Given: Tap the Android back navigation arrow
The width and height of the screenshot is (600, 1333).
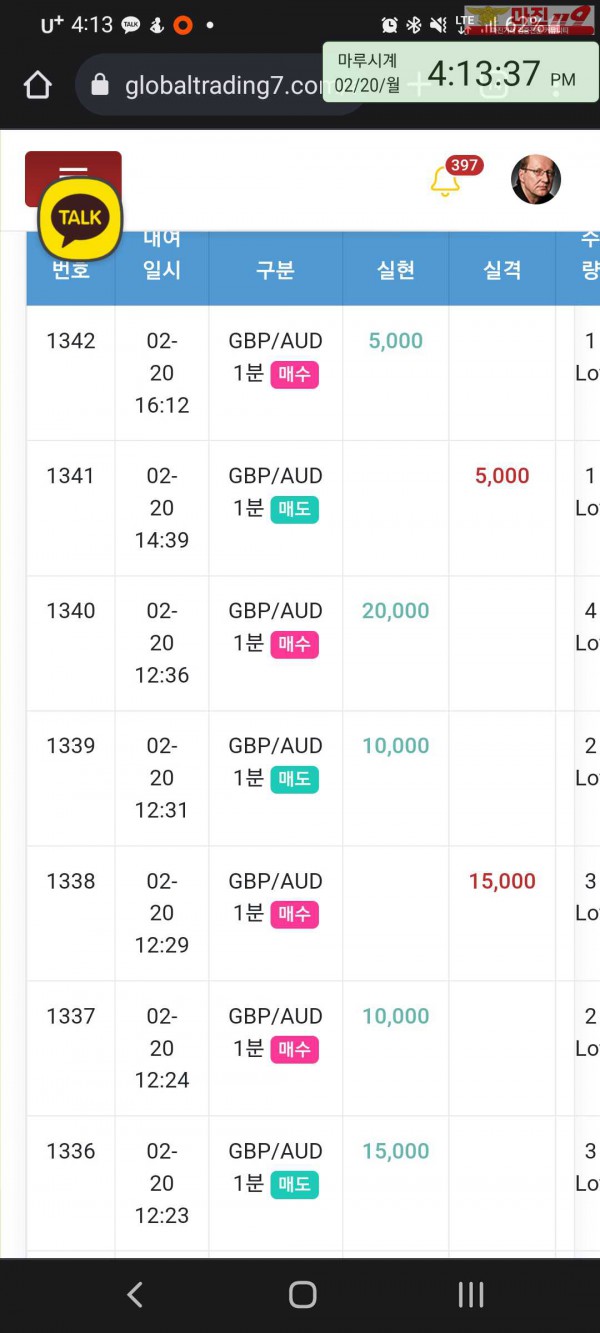Looking at the screenshot, I should coord(135,1295).
